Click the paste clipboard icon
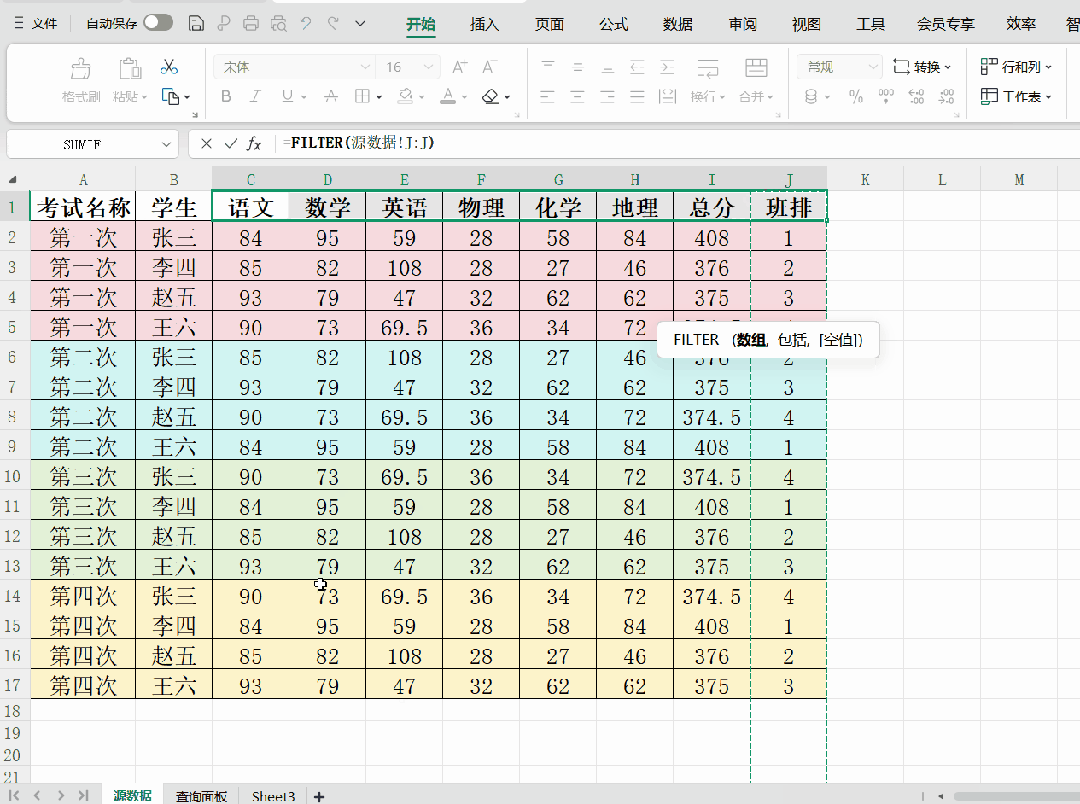Screen dimensions: 1080x804 [129, 68]
